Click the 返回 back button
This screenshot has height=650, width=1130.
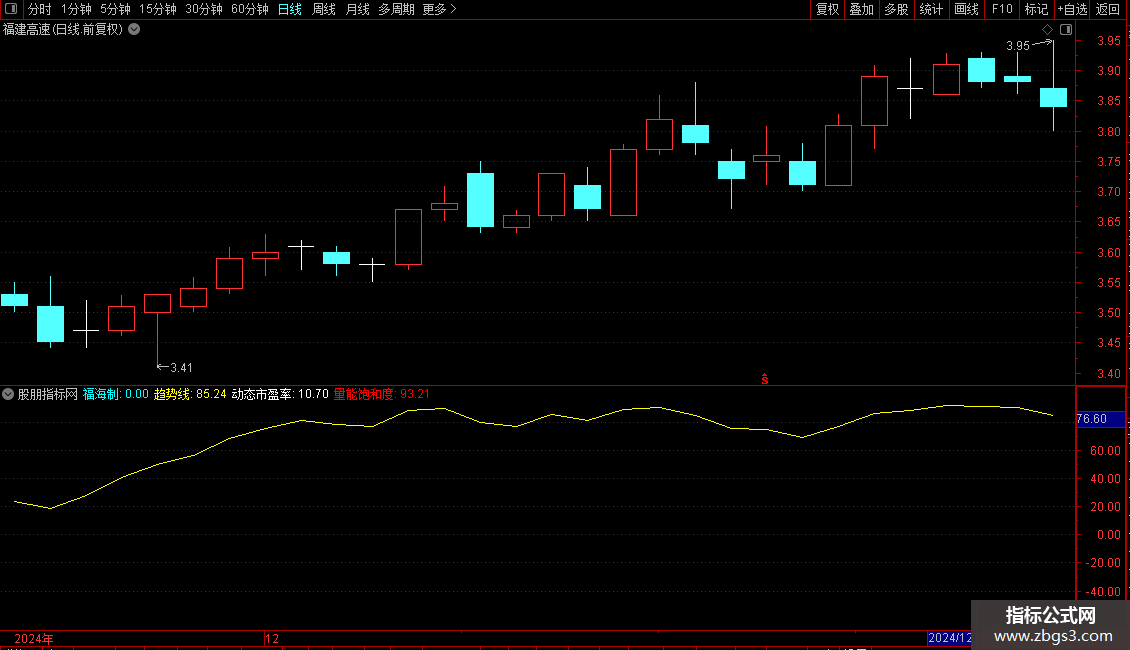1108,9
